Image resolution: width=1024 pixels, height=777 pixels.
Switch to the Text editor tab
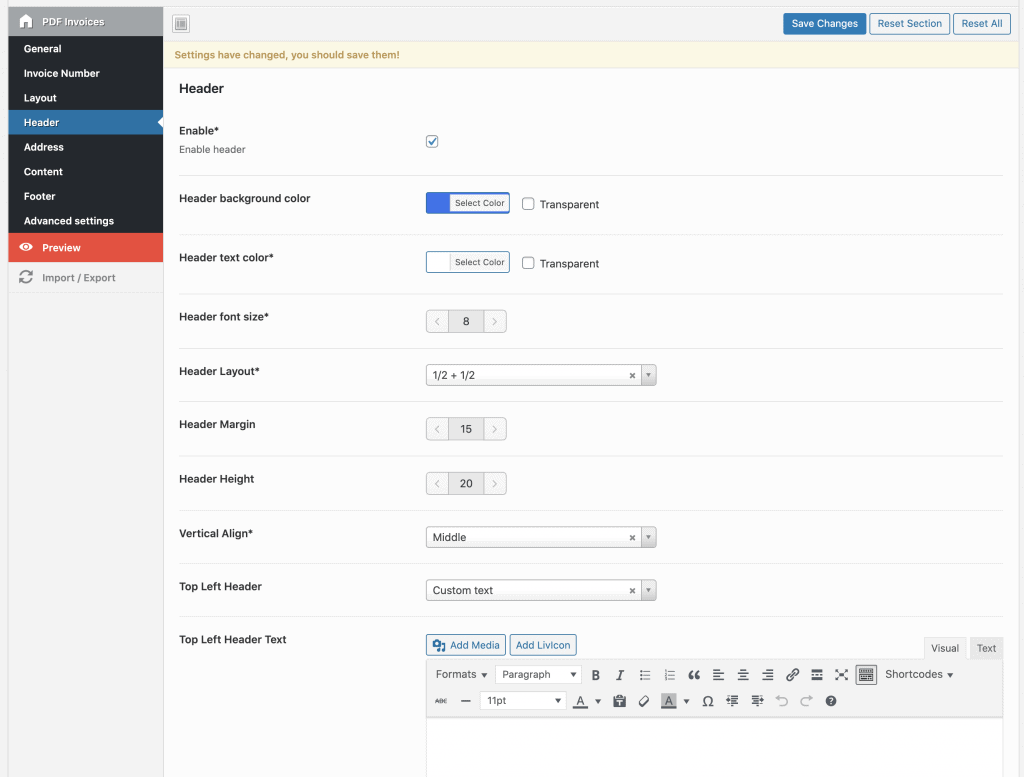986,648
